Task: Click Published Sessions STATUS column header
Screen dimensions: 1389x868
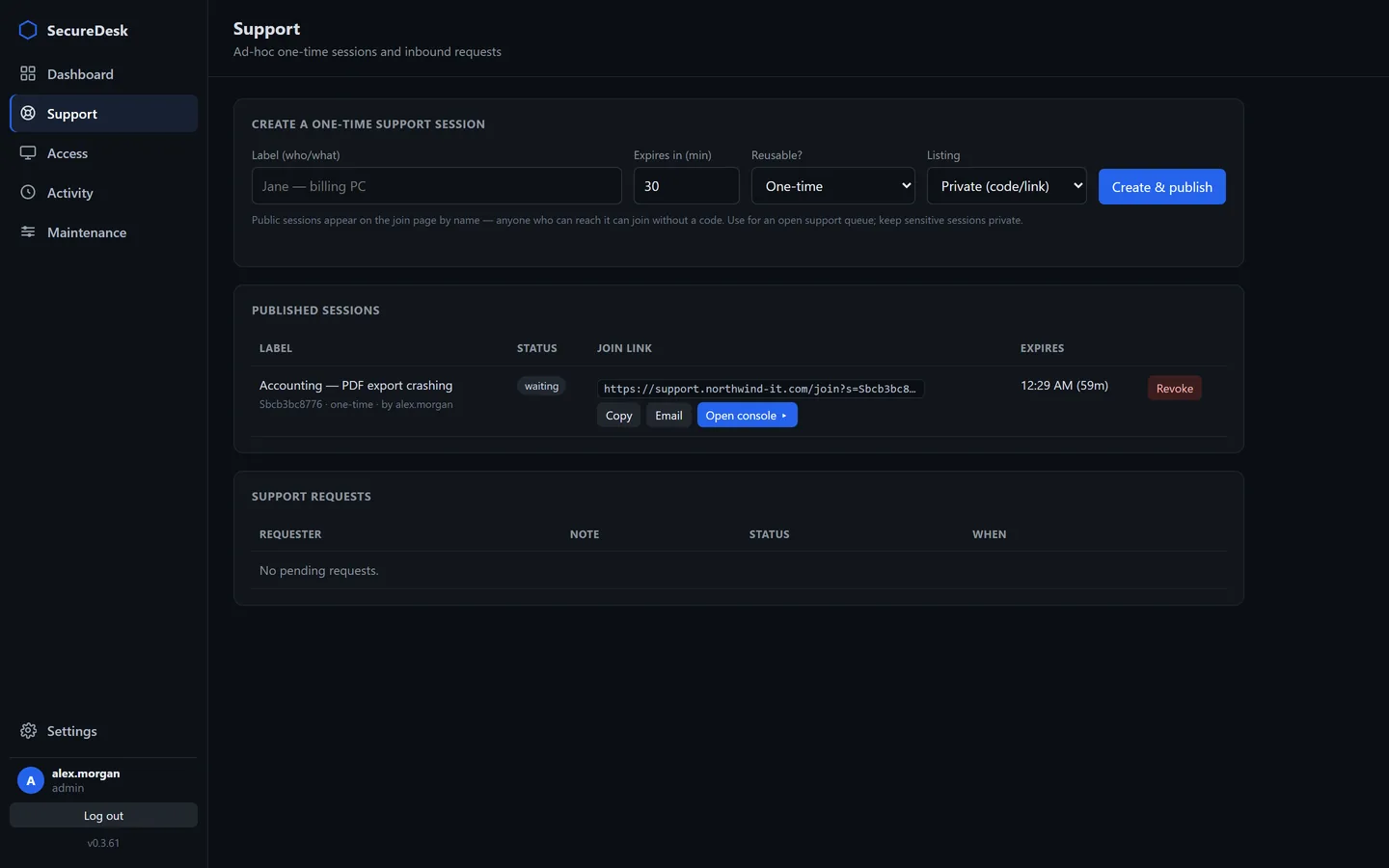Action: pos(536,348)
